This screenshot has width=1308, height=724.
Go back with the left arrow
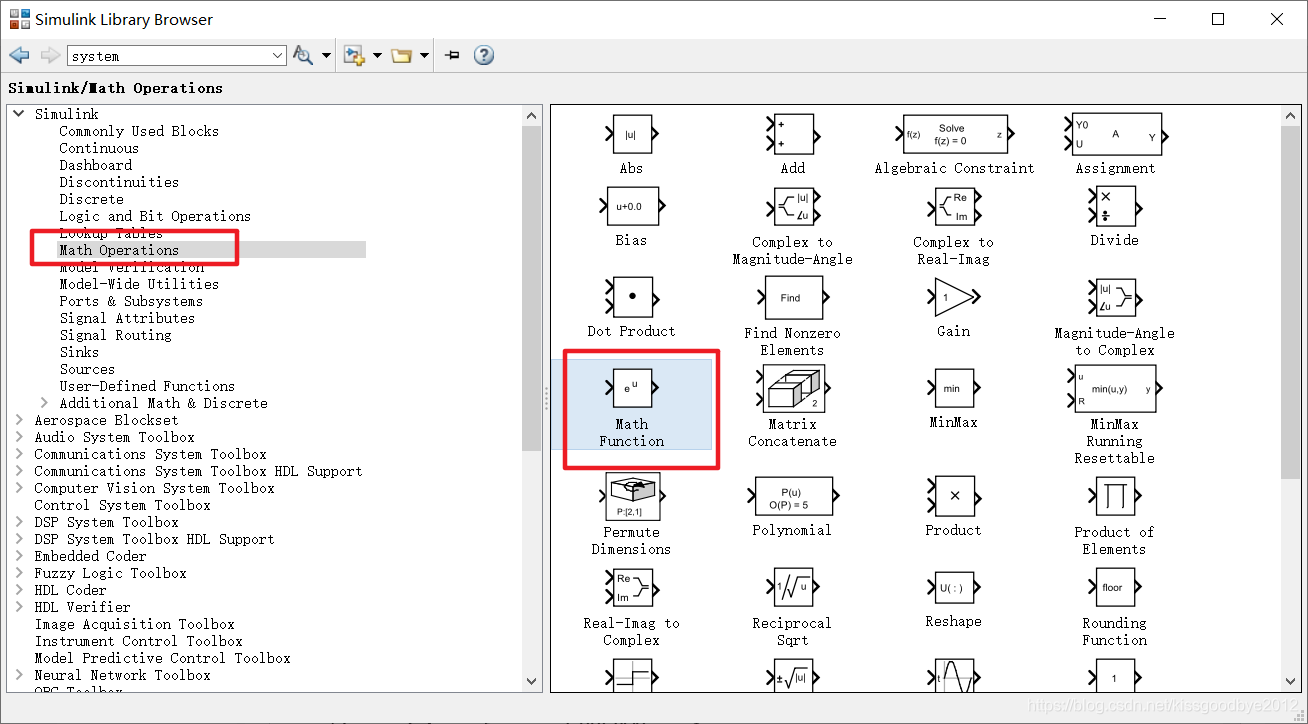[x=19, y=55]
